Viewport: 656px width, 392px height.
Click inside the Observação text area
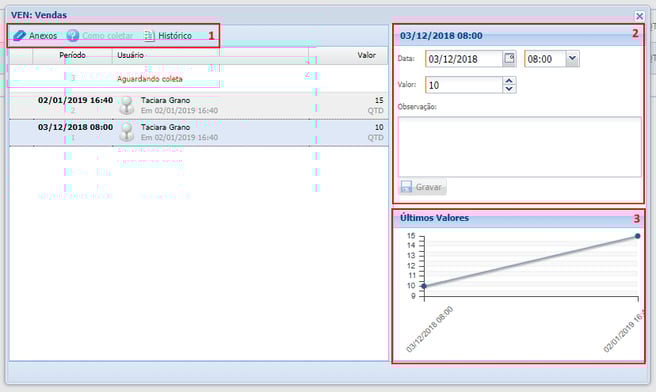[519, 147]
